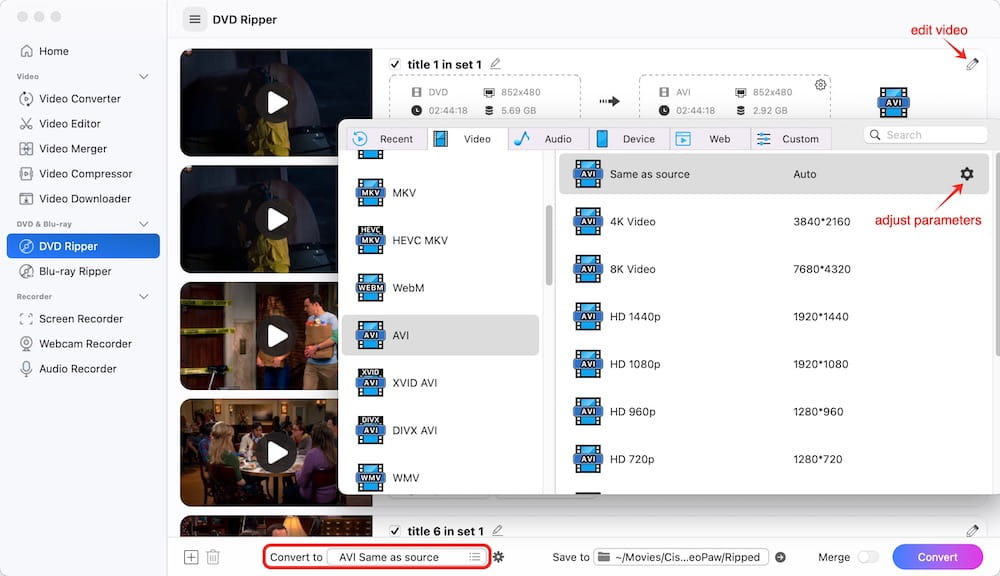This screenshot has height=576, width=1000.
Task: Switch to the Recent tab
Action: point(387,138)
